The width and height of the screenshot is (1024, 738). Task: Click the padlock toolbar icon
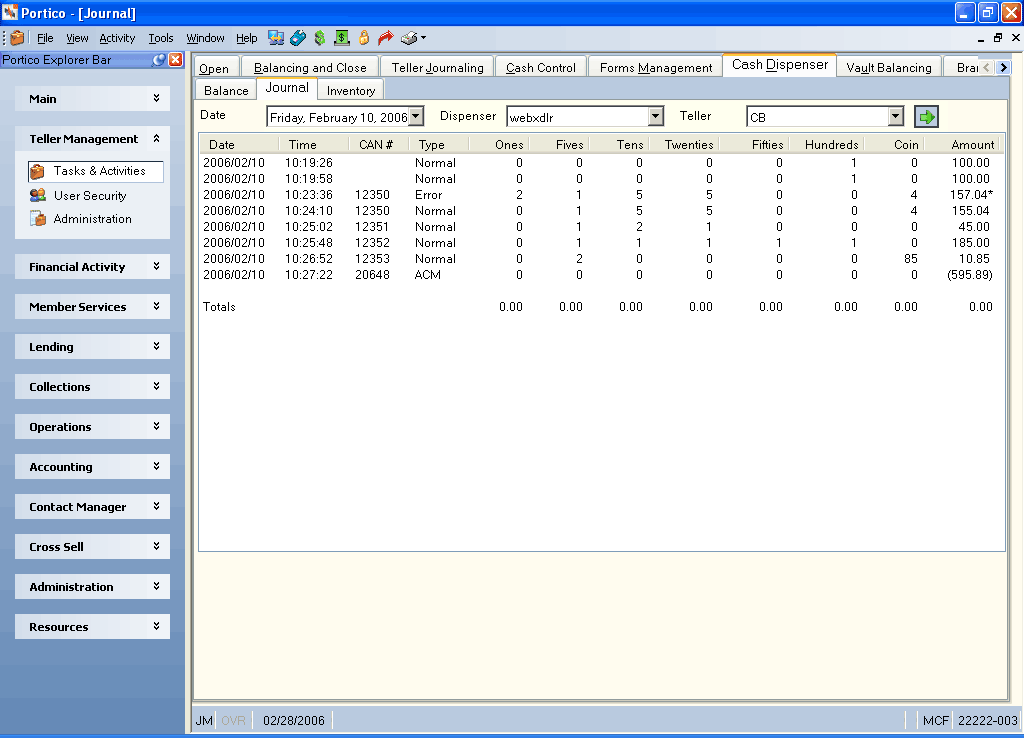coord(364,38)
